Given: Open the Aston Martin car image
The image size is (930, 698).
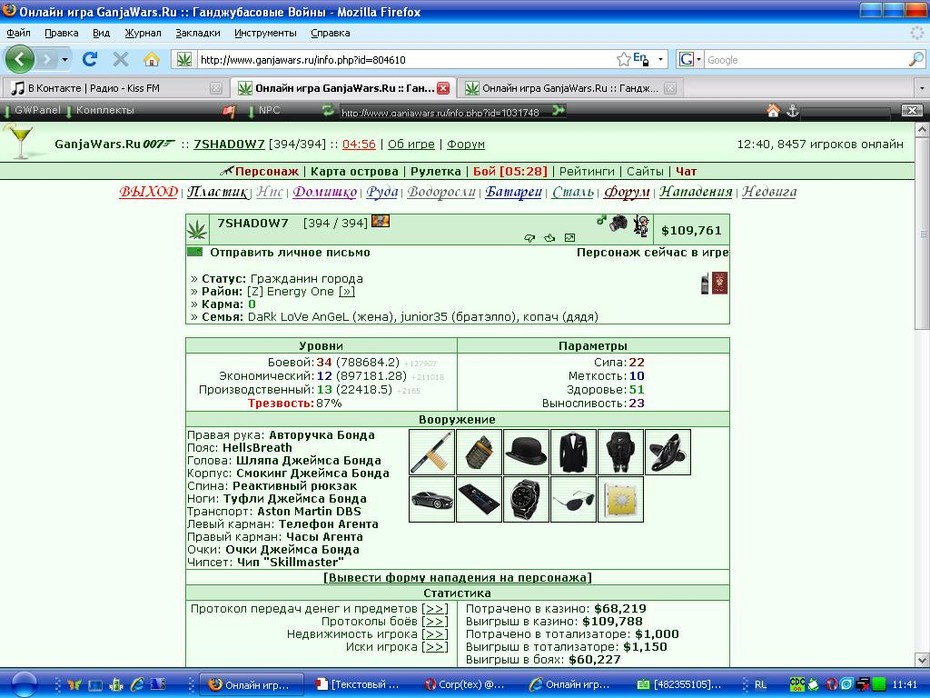Looking at the screenshot, I should pyautogui.click(x=432, y=499).
